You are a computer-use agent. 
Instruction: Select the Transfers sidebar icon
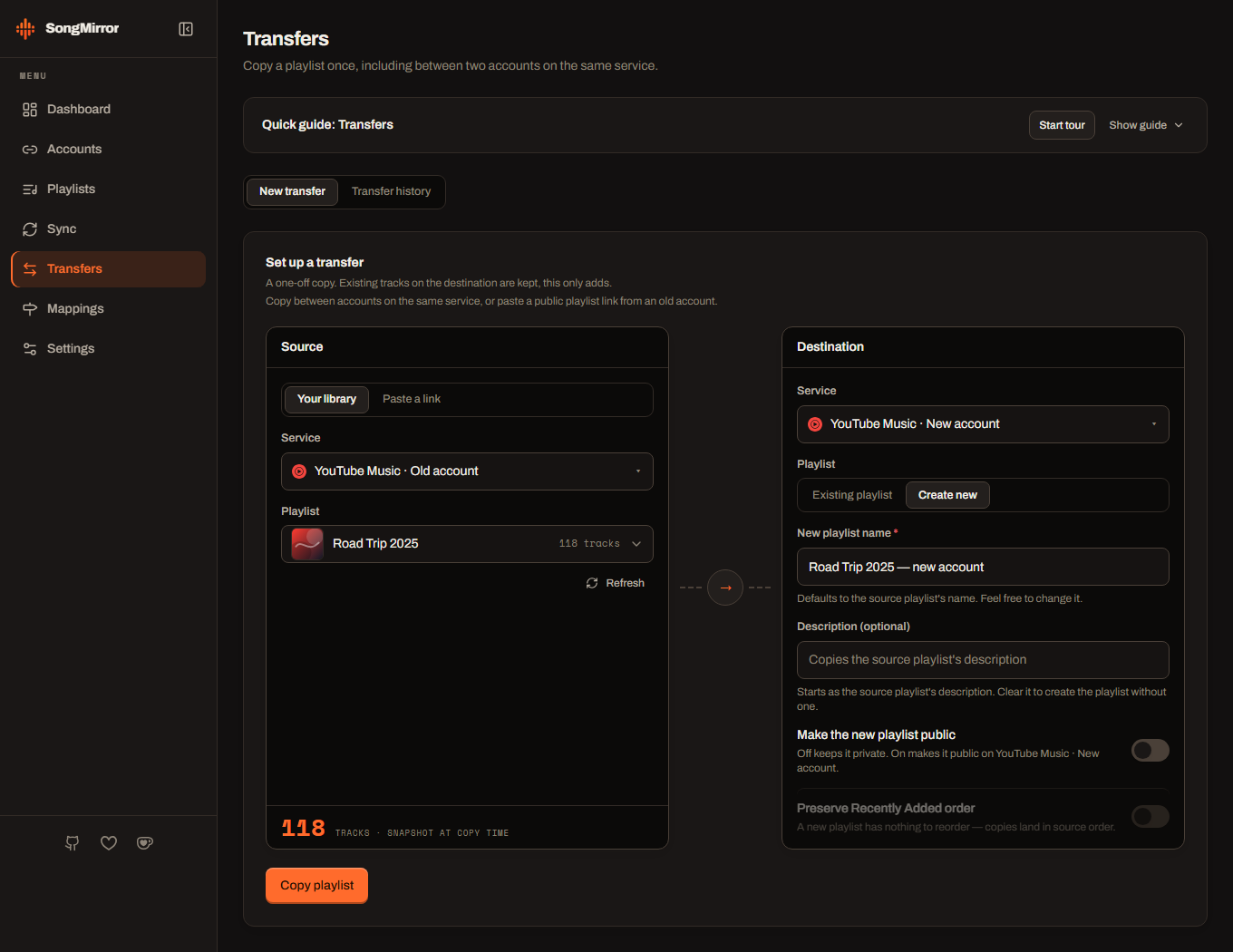click(30, 269)
